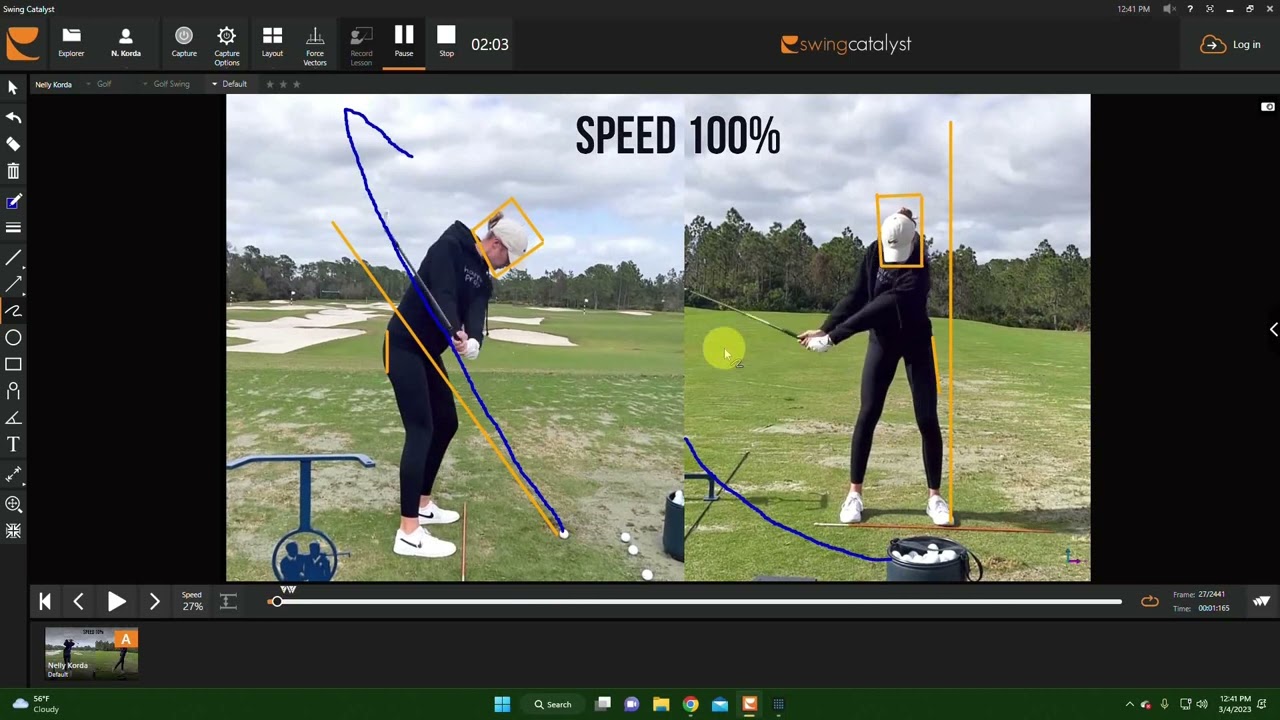
Task: Select the text annotation tool
Action: pos(13,444)
